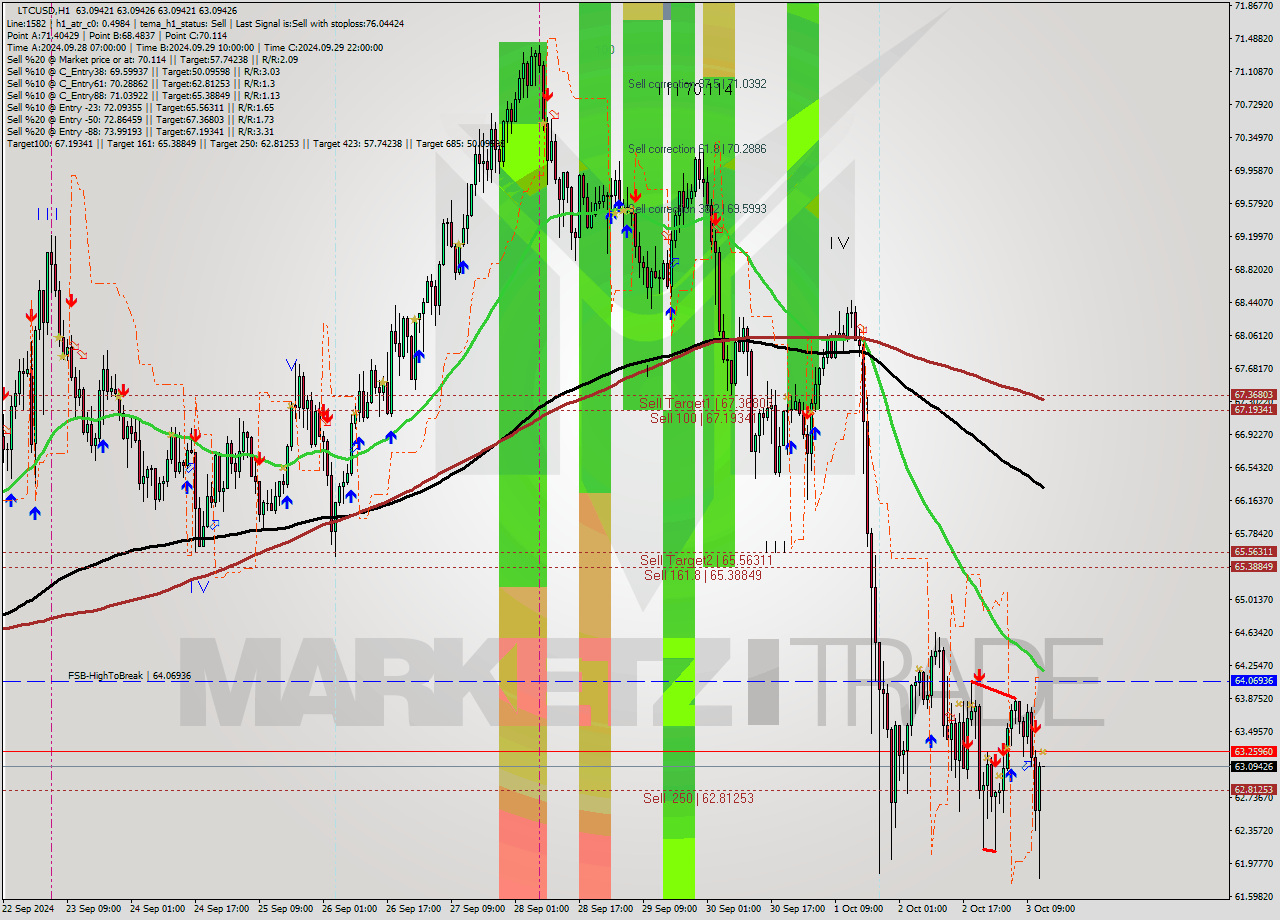
Task: Click the red 63.25960 price tag
Action: pos(1253,751)
